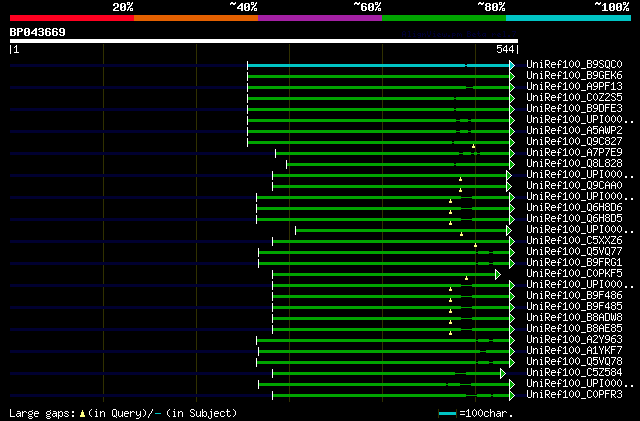Click the arrowhead ending the UniRef100_B9GEK6 alignment
640x421 pixels.
tap(512, 76)
